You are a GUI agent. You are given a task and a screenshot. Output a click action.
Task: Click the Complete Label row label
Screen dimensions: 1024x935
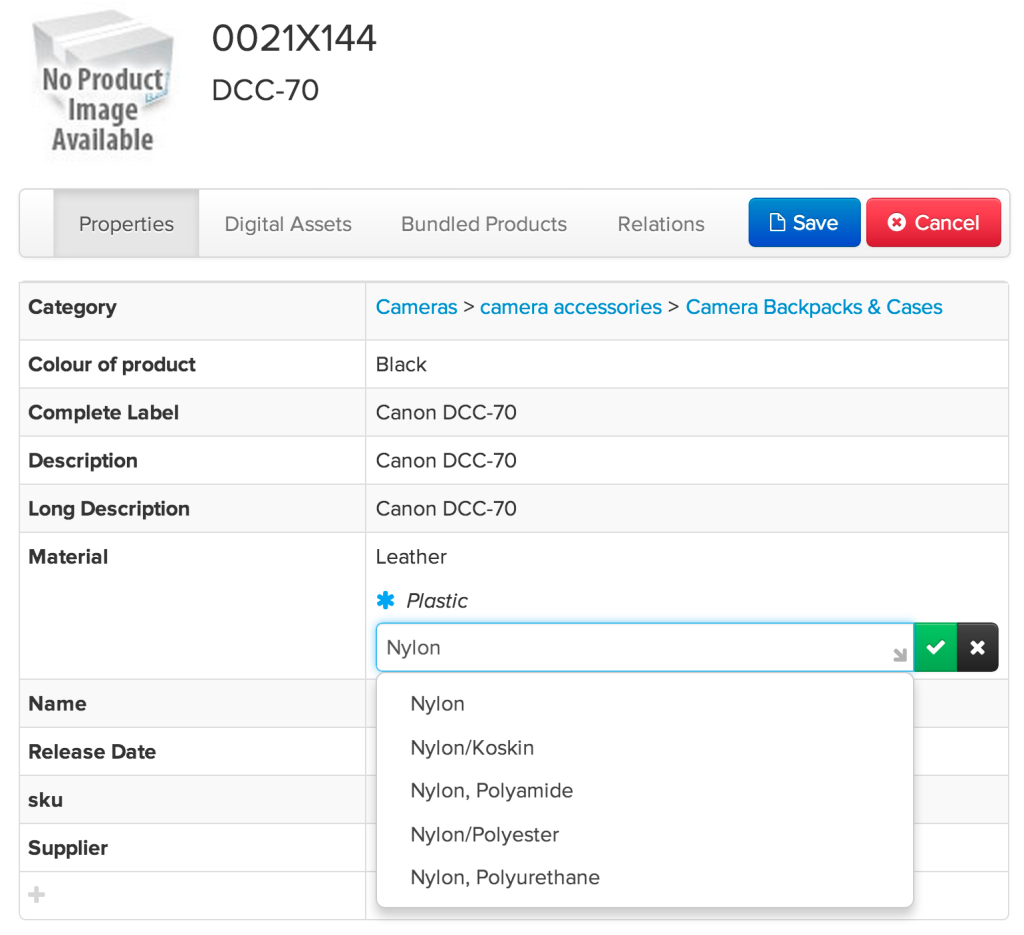click(x=103, y=413)
